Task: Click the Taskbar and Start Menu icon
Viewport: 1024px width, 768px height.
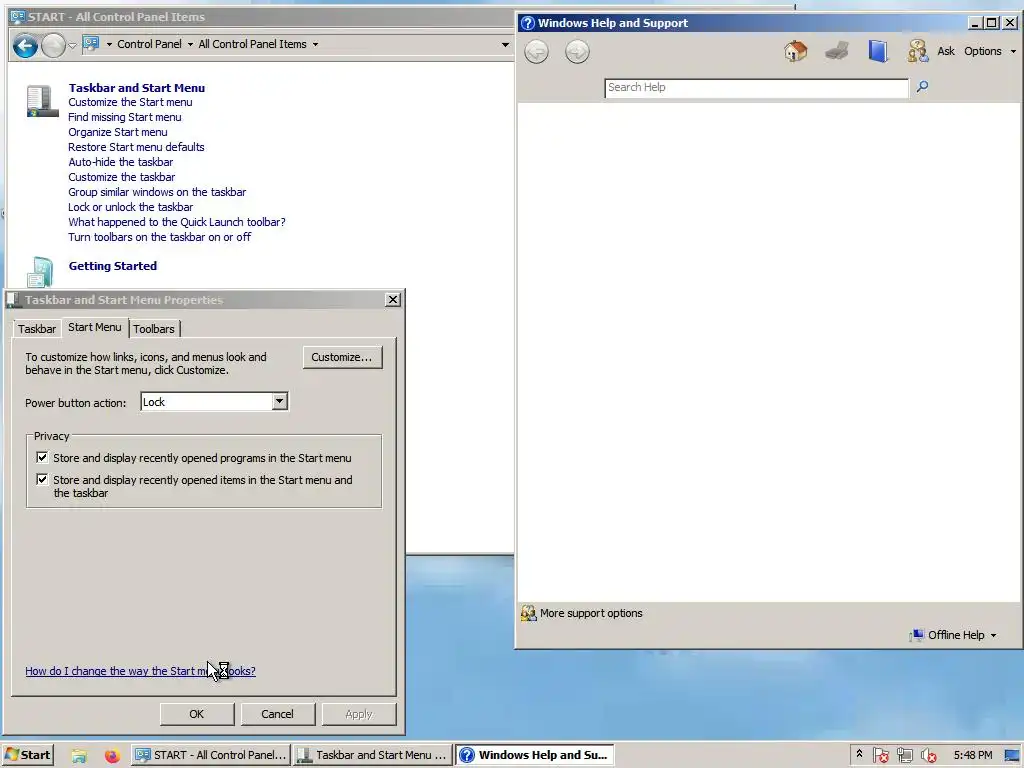Action: point(42,101)
